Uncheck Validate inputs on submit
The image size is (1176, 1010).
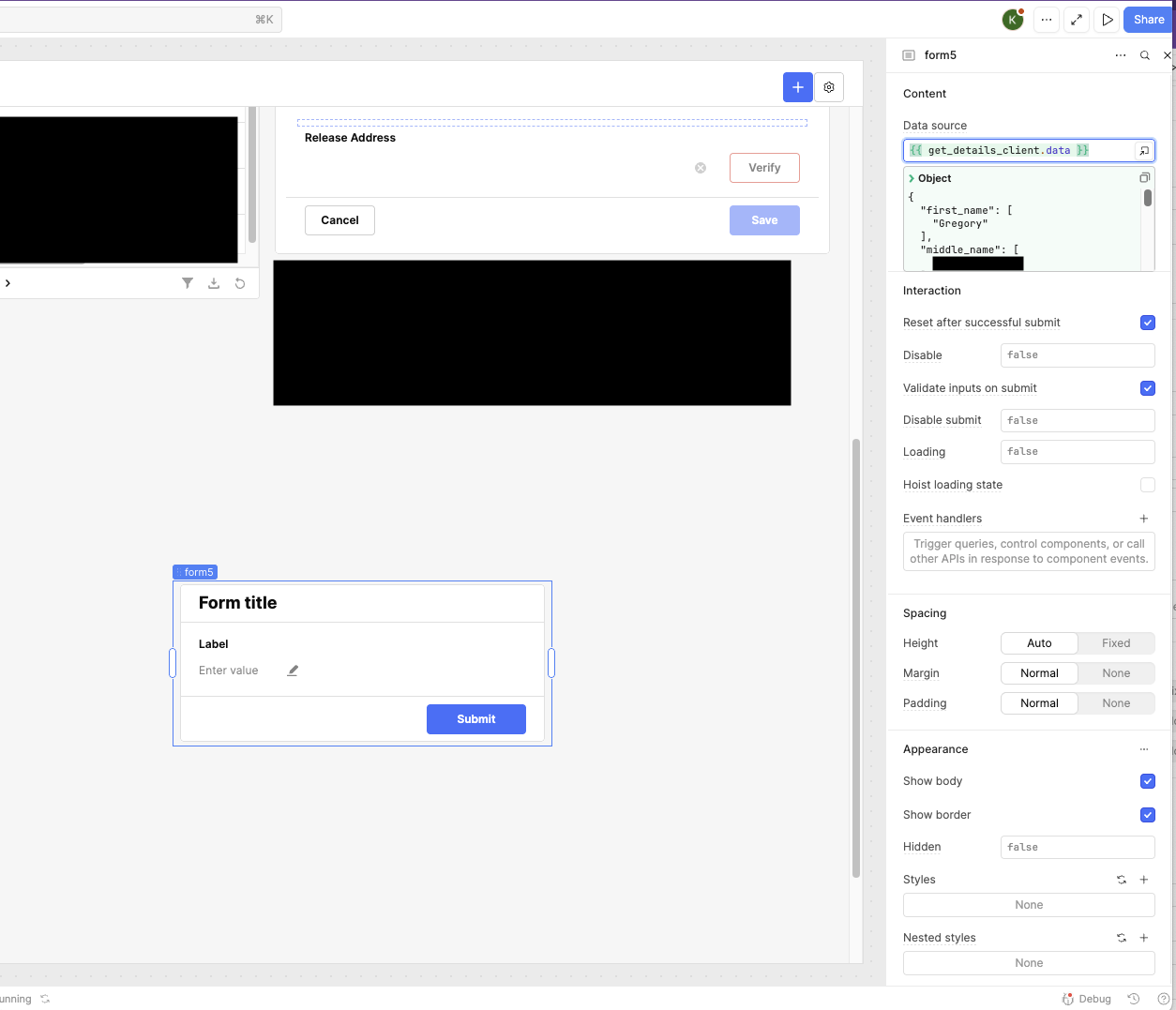point(1147,388)
